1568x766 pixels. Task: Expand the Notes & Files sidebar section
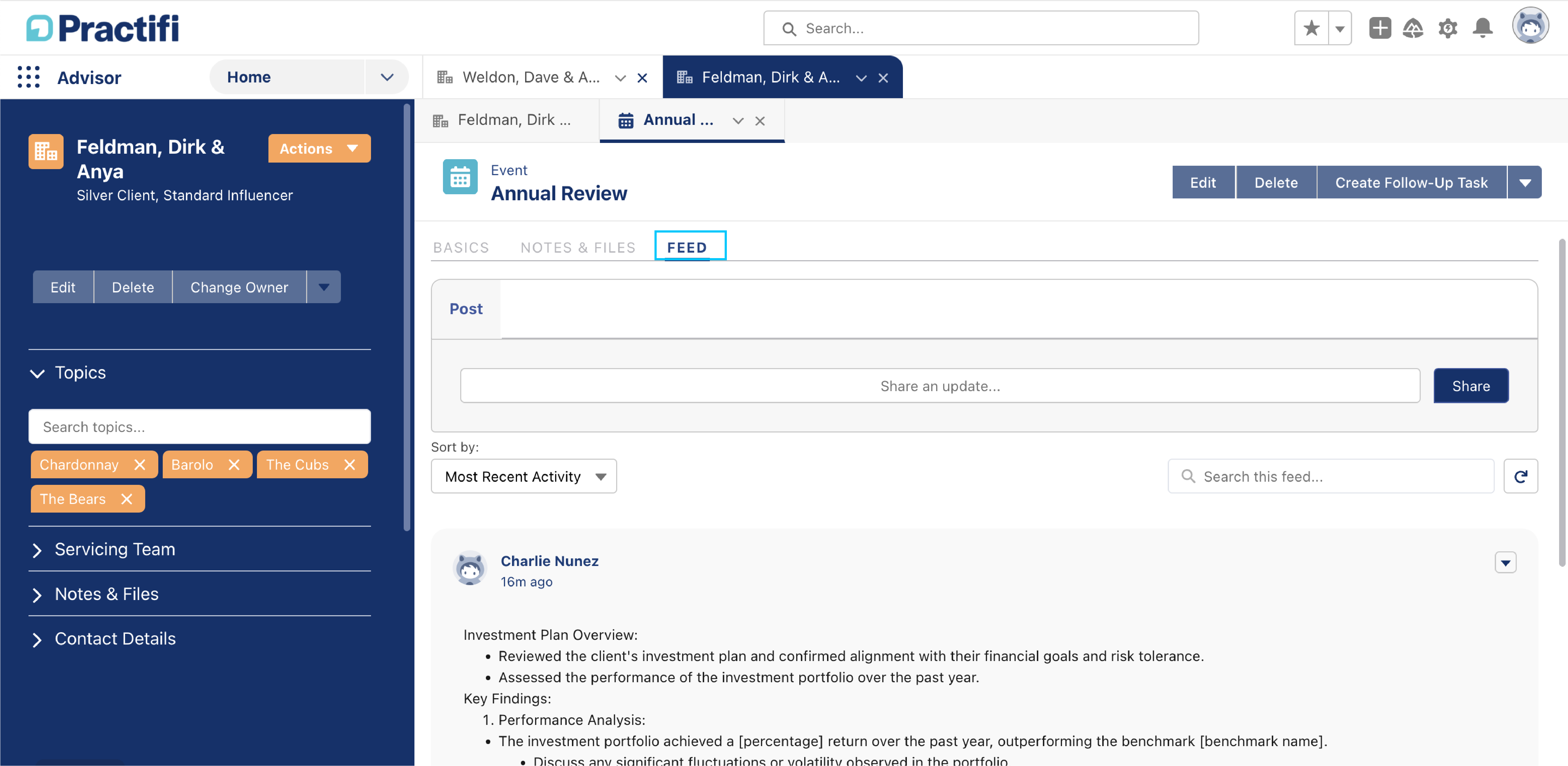pos(37,594)
